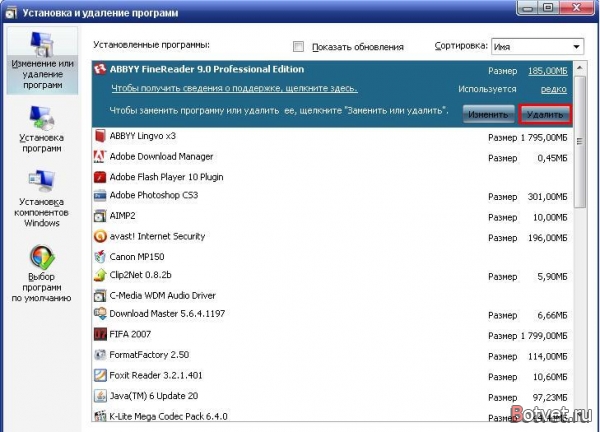The width and height of the screenshot is (600, 432).
Task: Click the Adobe Download Manager icon
Action: (100, 156)
